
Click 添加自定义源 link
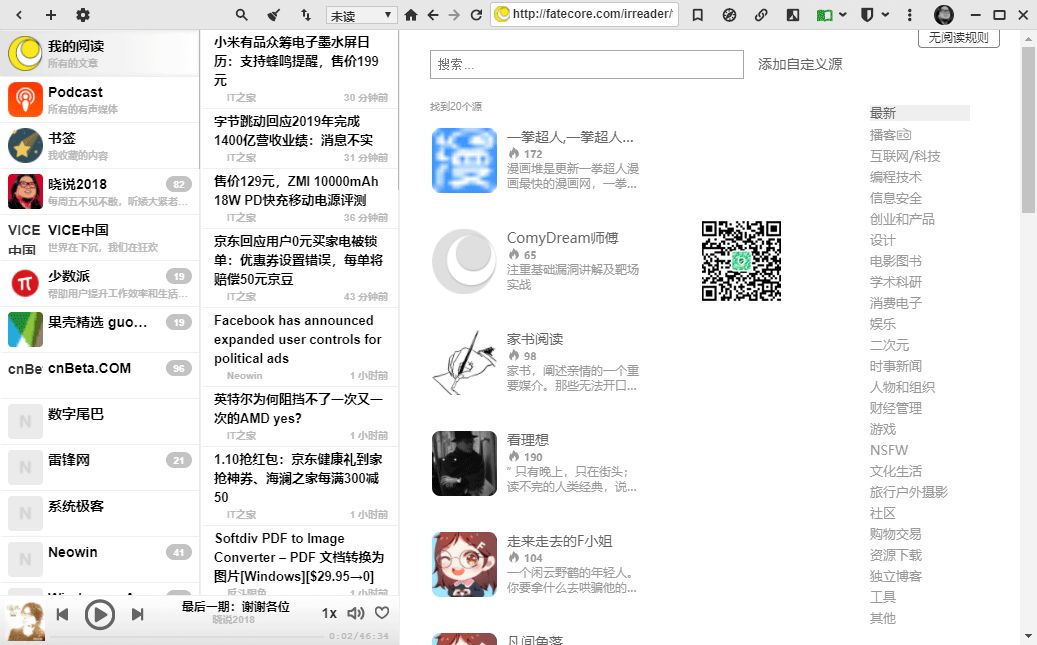point(800,64)
